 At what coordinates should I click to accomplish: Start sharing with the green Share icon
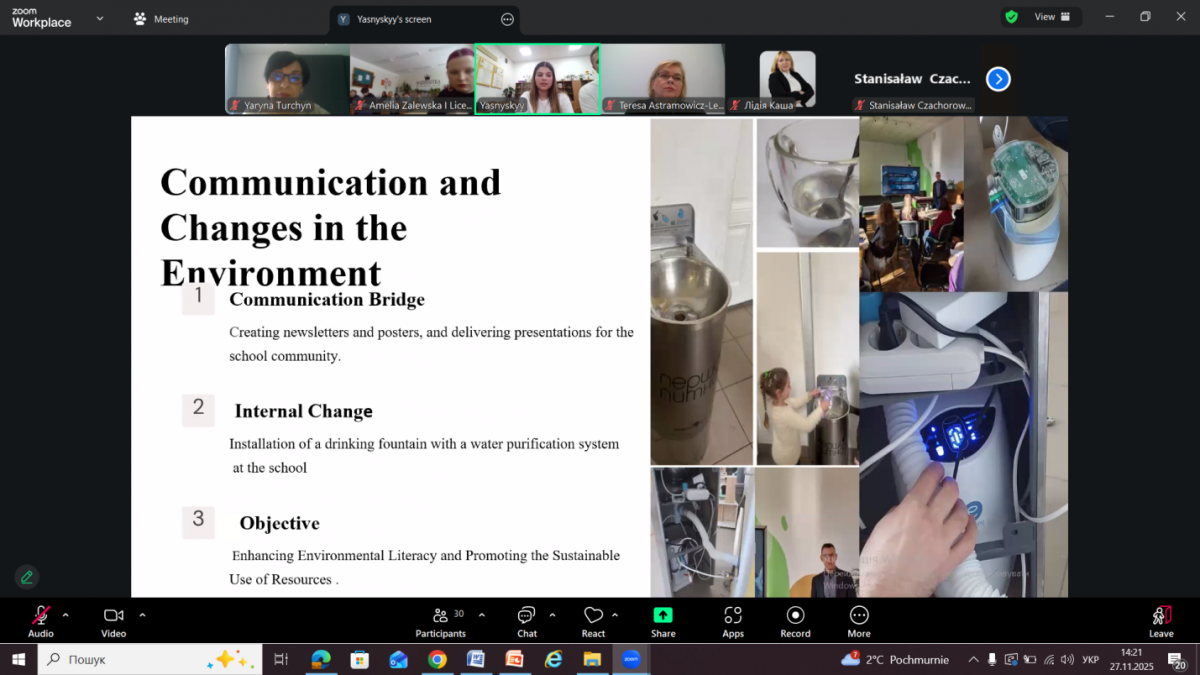pyautogui.click(x=663, y=616)
